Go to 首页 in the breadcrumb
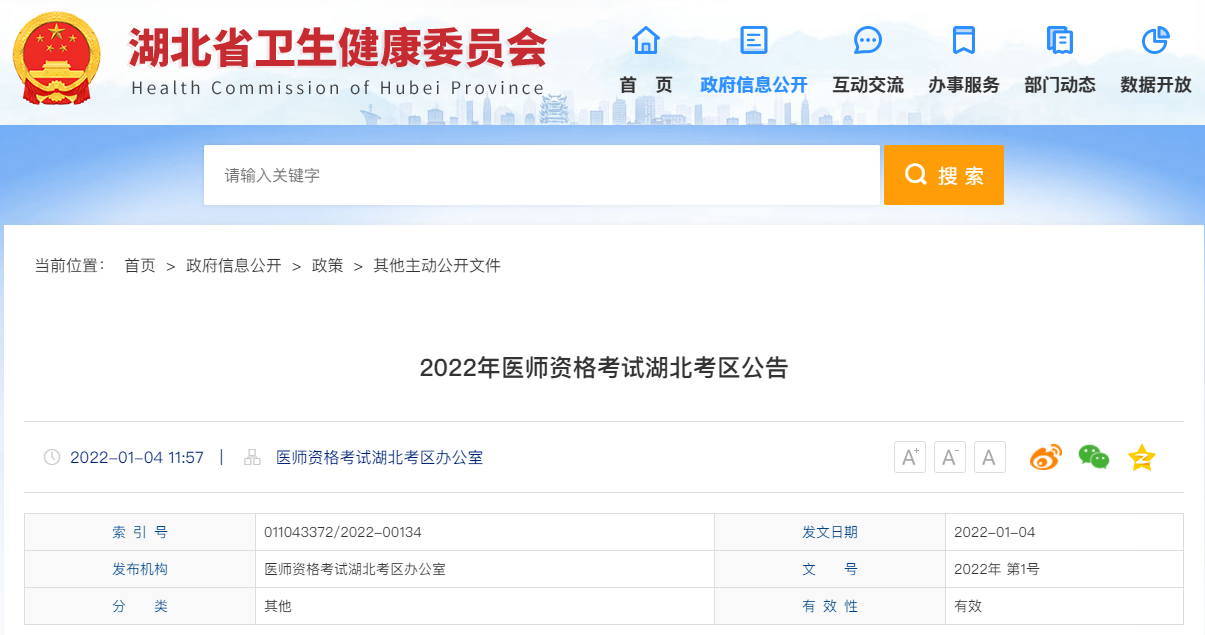 (x=140, y=266)
